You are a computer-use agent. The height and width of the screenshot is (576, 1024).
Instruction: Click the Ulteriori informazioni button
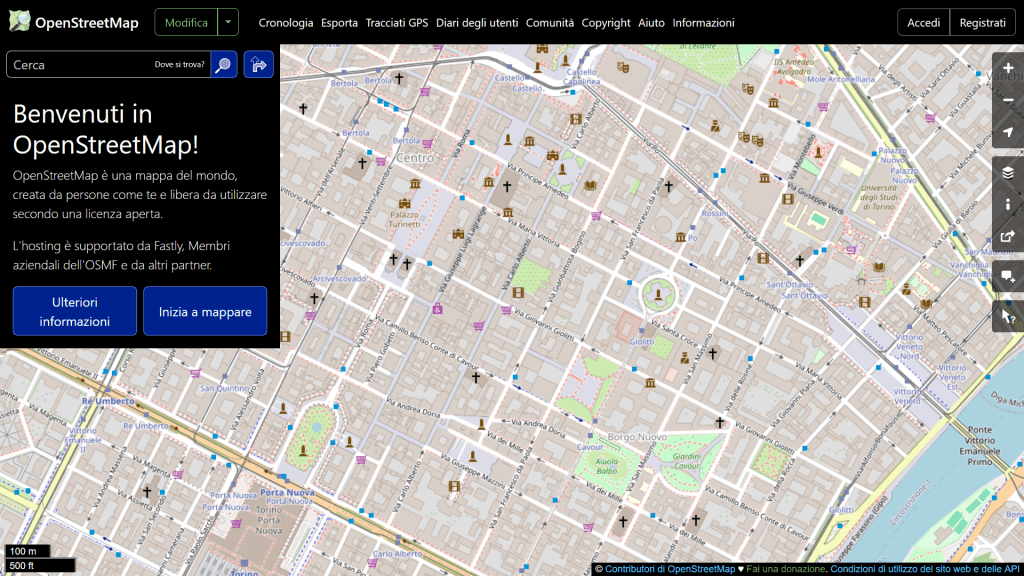coord(75,311)
